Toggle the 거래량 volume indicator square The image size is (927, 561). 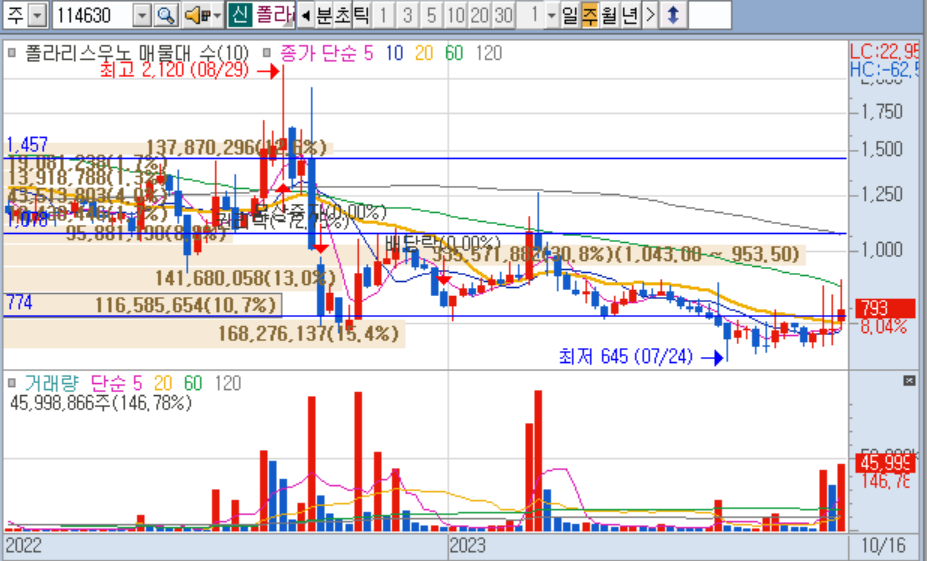[x=12, y=383]
